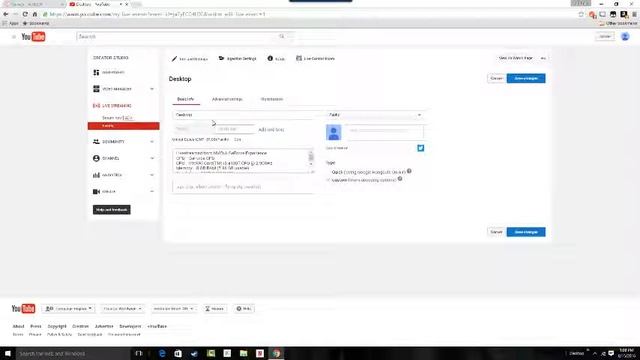Viewport: 640px width, 360px height.
Task: Open the more options menu near View on Watch Page
Action: tap(543, 58)
